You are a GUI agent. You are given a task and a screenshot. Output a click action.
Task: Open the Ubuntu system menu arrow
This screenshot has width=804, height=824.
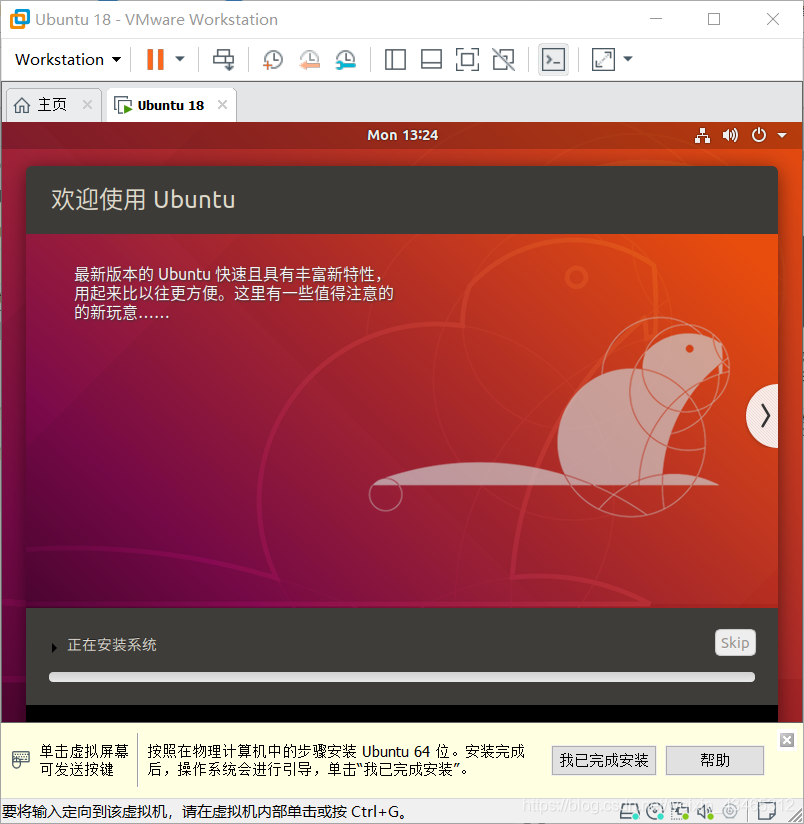click(782, 136)
